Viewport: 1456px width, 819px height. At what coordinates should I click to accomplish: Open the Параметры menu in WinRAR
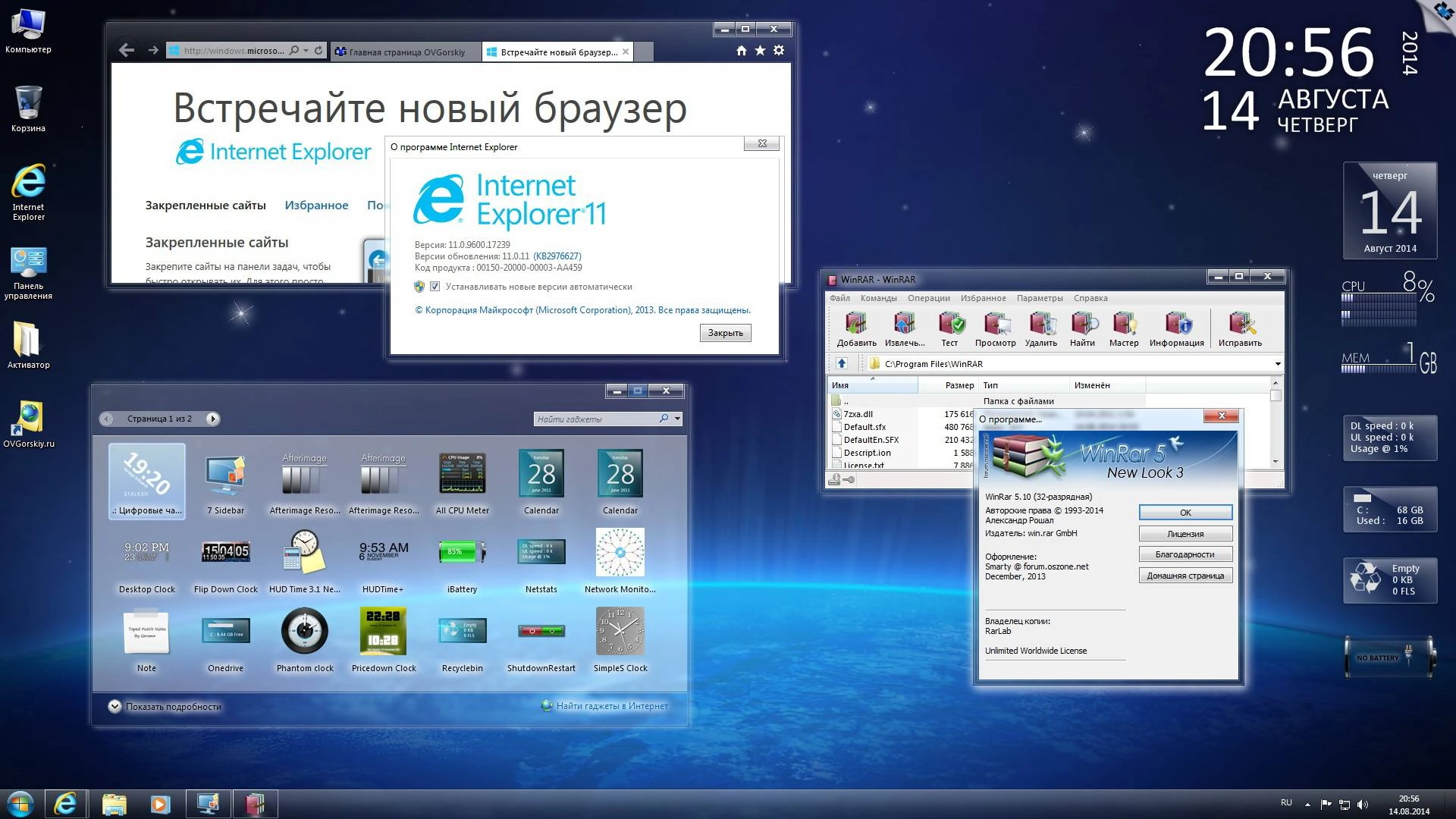[x=1040, y=298]
